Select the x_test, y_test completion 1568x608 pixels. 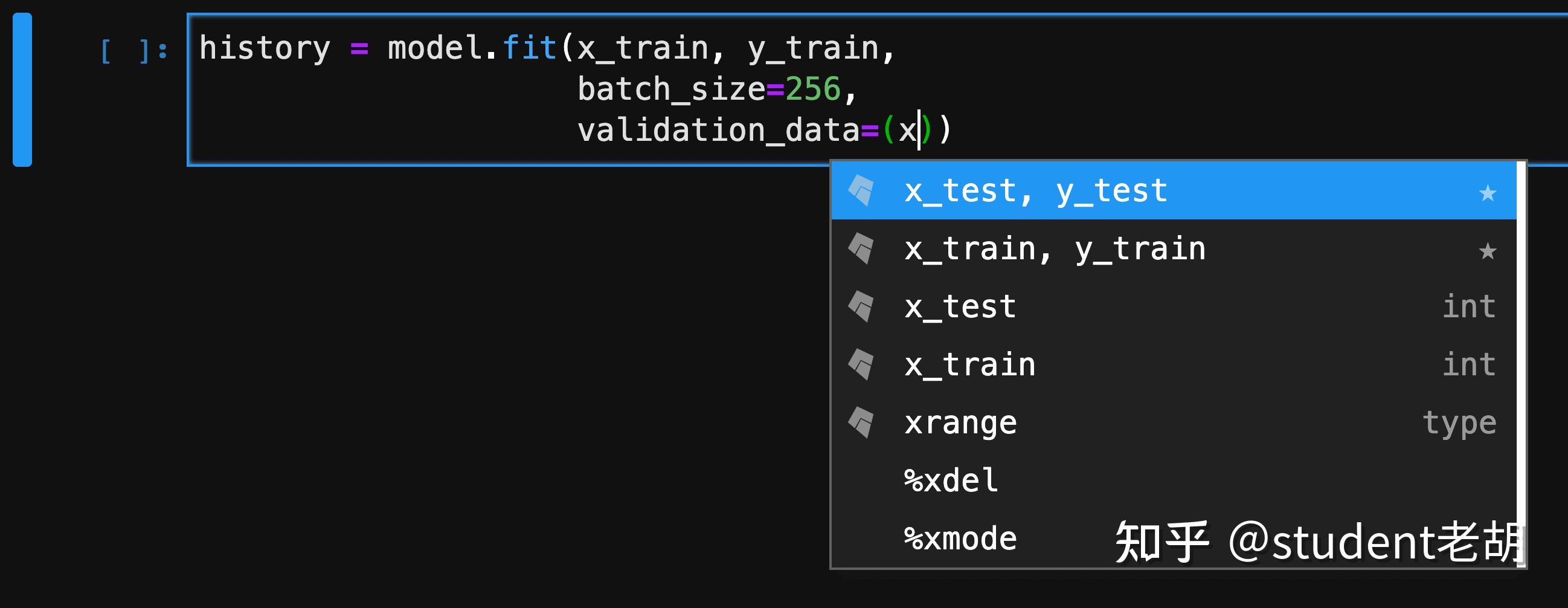[x=1174, y=191]
